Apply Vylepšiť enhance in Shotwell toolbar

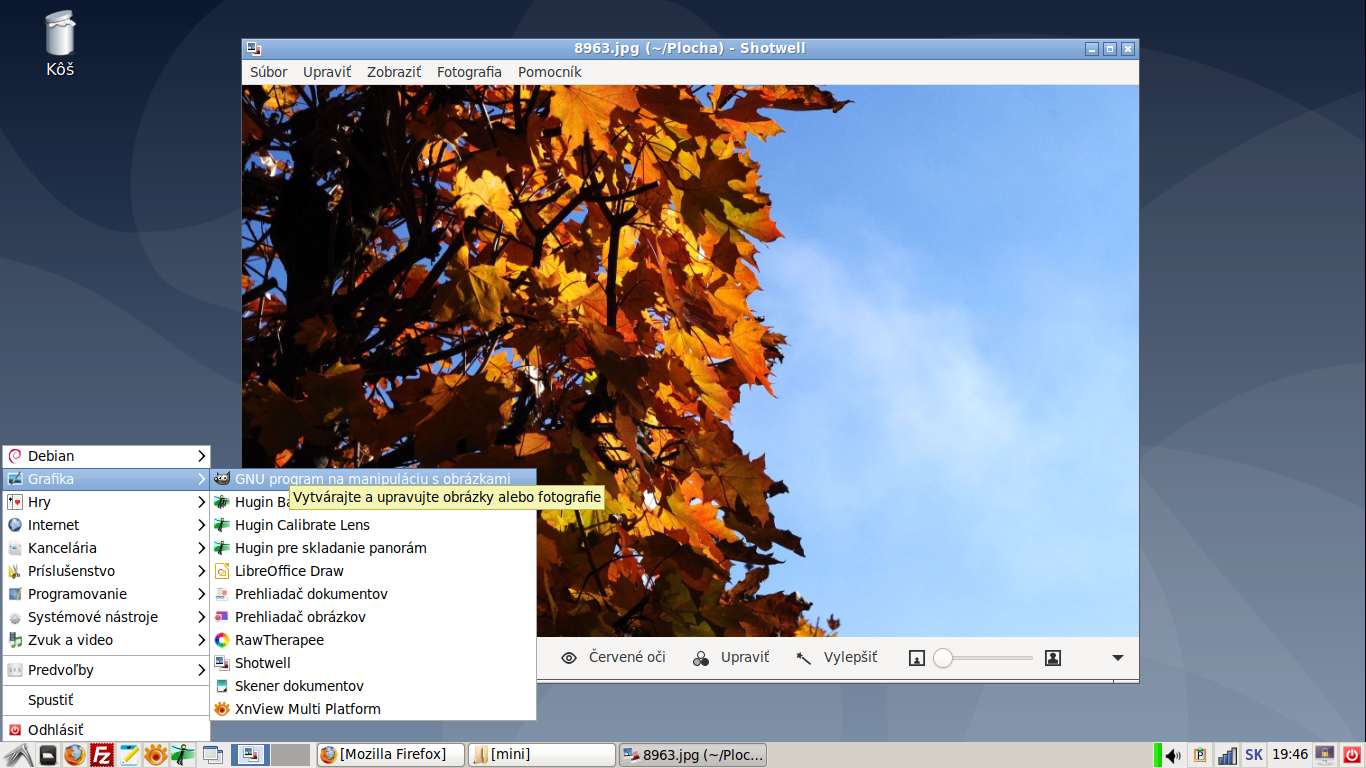tap(836, 658)
